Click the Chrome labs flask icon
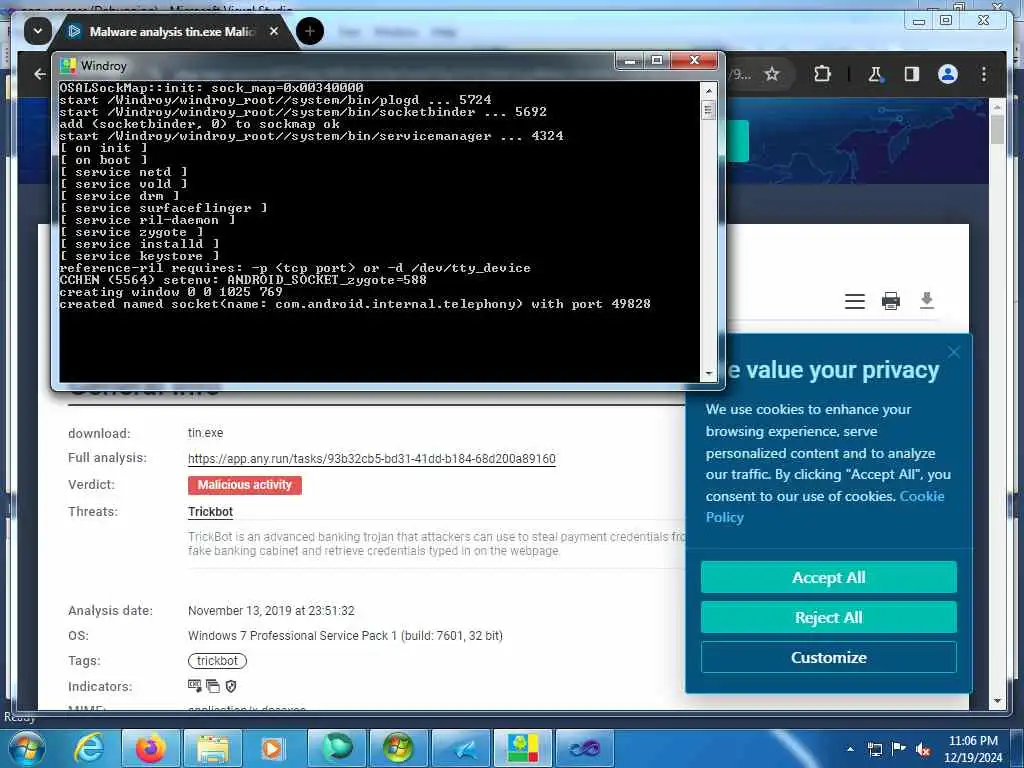1024x768 pixels. coord(876,74)
